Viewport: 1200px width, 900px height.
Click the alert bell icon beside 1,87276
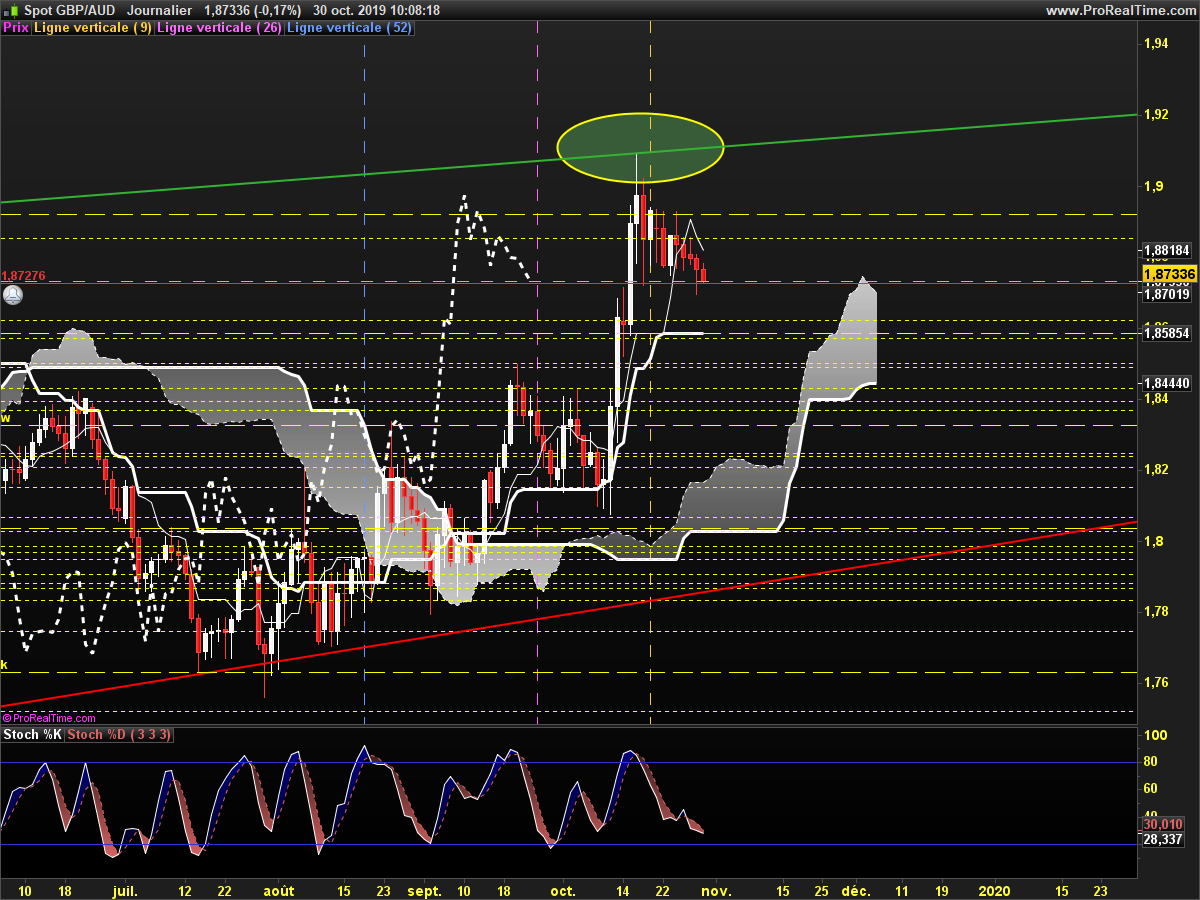point(12,295)
